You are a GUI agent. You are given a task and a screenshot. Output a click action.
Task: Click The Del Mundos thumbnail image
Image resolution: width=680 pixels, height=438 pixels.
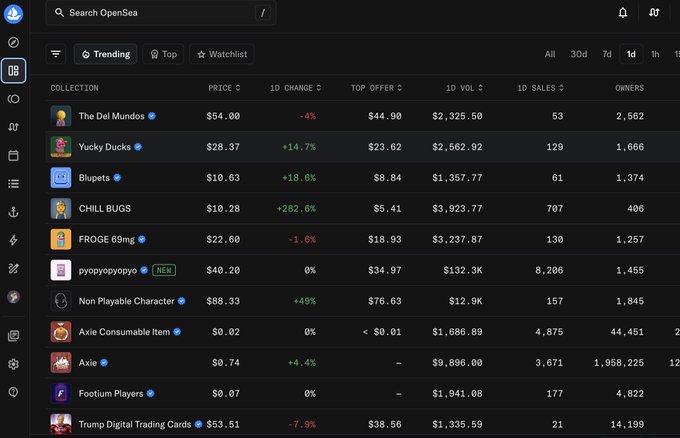coord(61,116)
